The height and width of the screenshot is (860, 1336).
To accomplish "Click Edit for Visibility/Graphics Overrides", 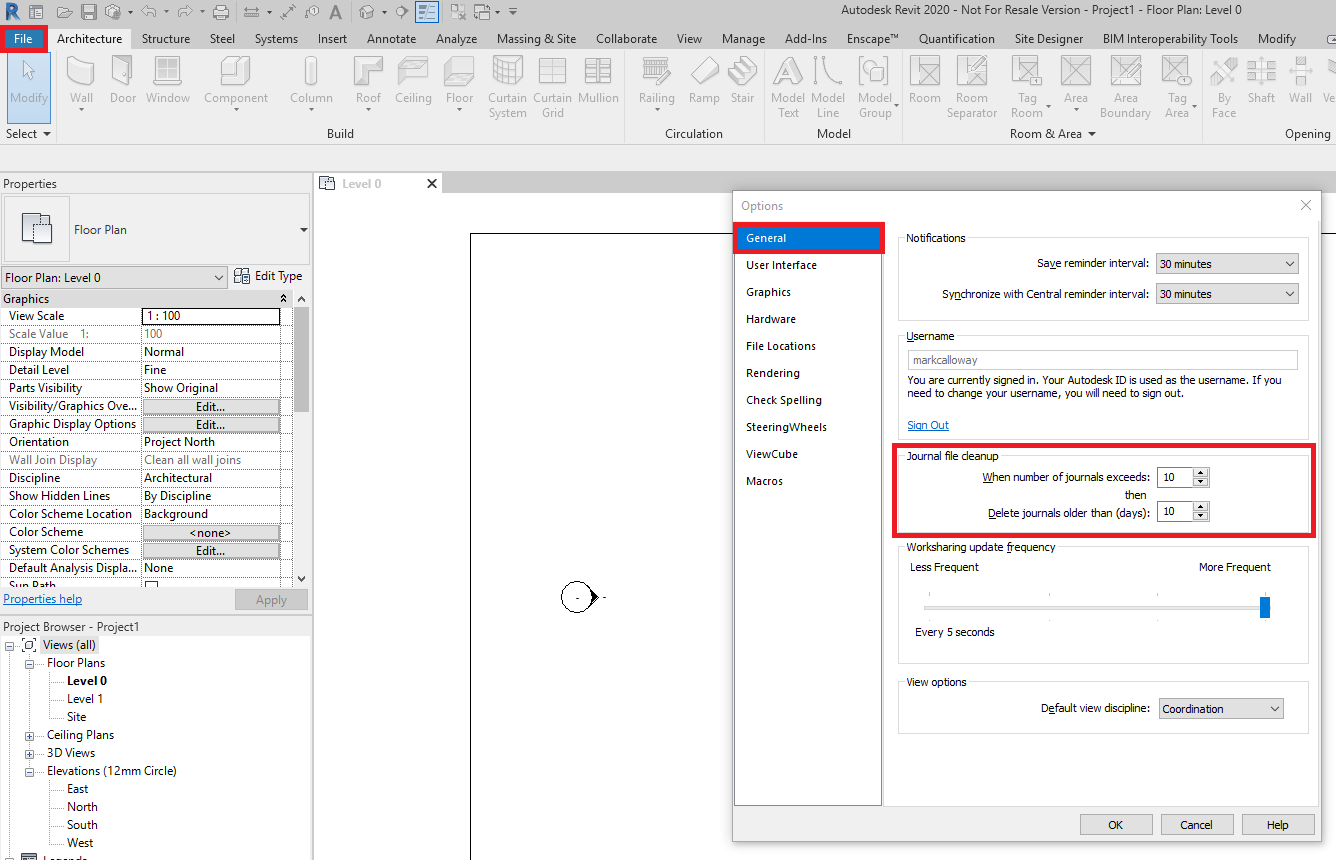I will pyautogui.click(x=210, y=406).
